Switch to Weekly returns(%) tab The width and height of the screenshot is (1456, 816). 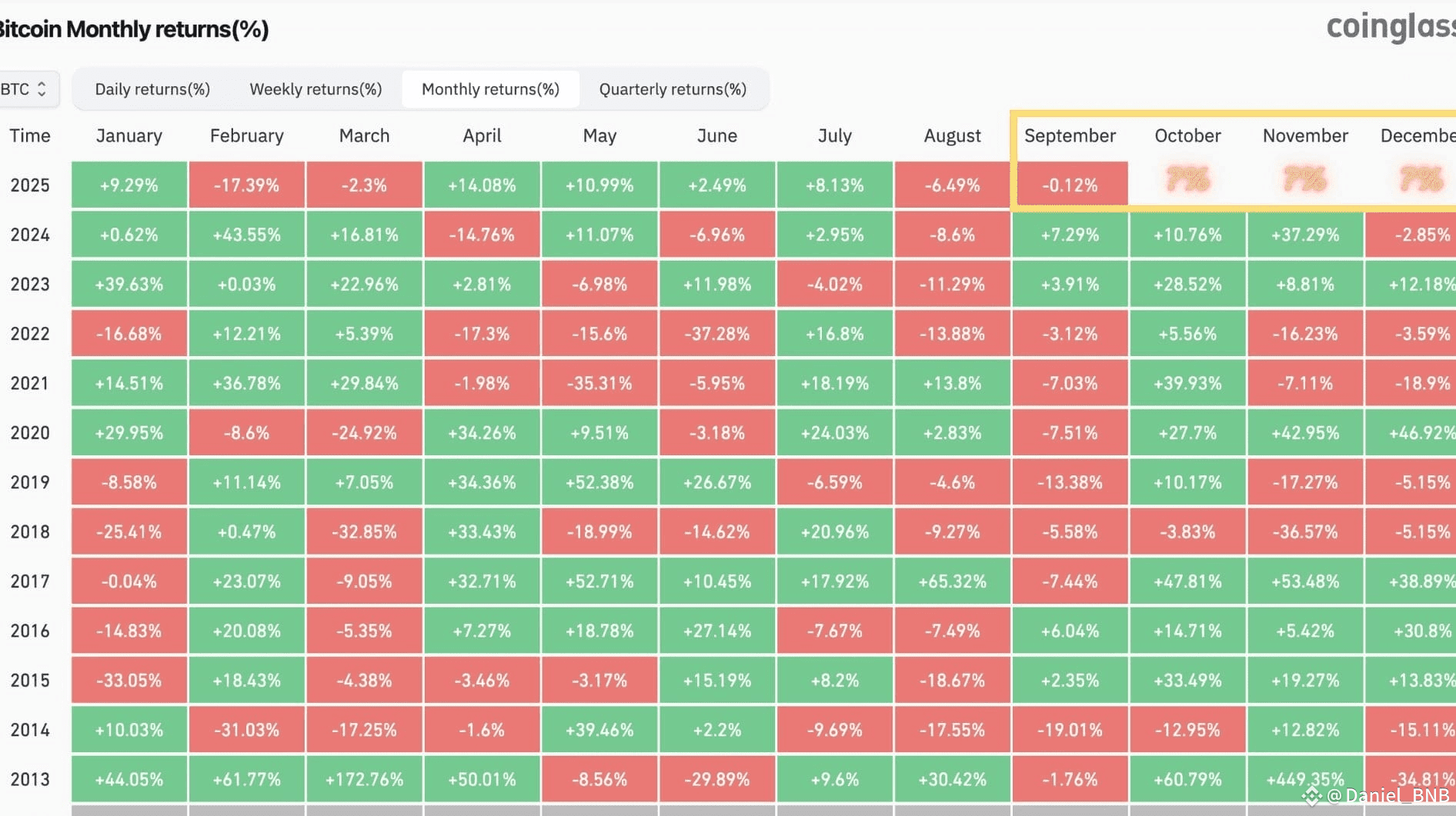[316, 89]
